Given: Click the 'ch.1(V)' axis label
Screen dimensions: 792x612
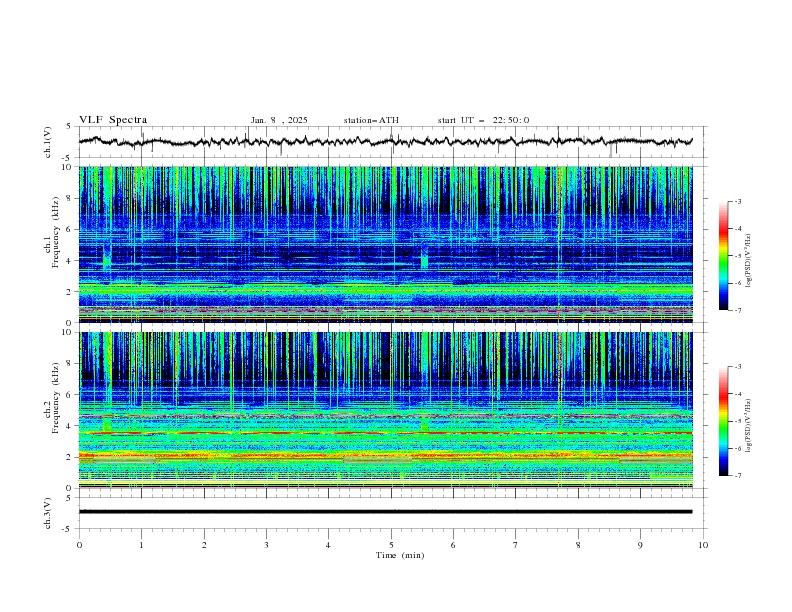Looking at the screenshot, I should (x=48, y=142).
